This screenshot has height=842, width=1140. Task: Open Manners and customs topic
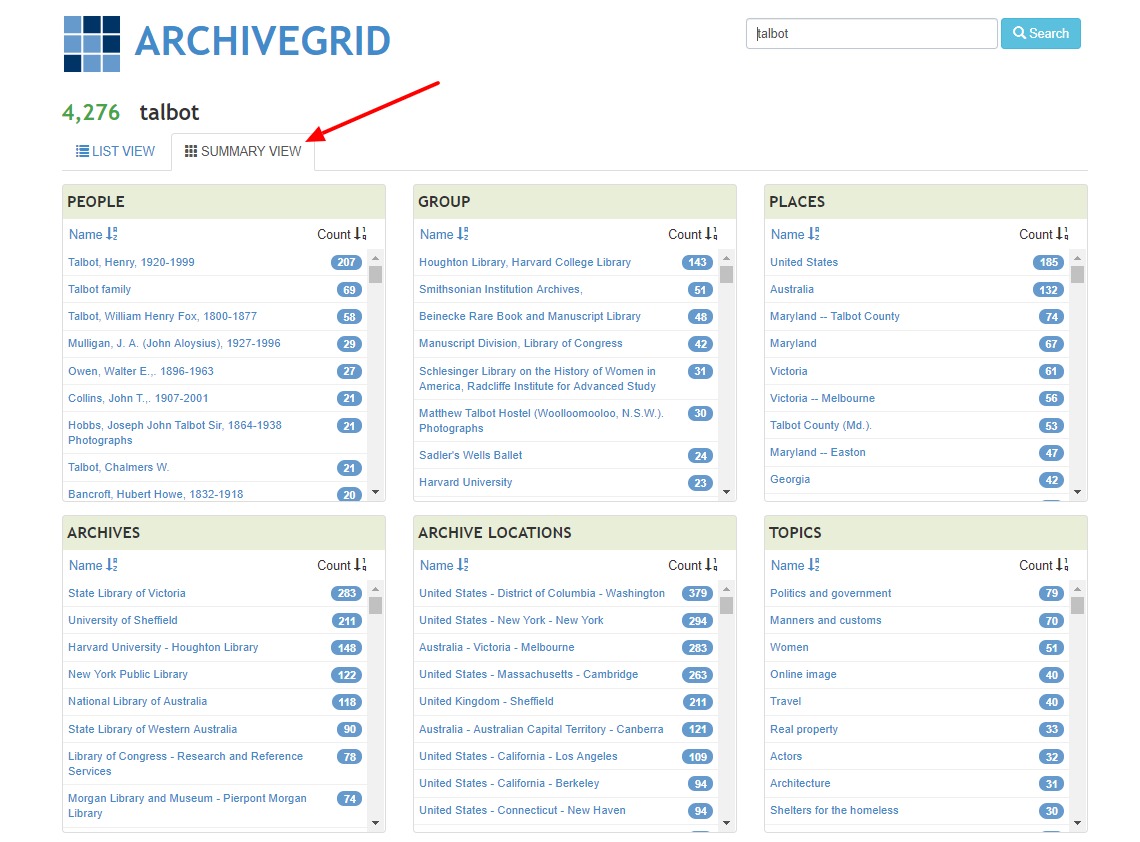click(825, 620)
